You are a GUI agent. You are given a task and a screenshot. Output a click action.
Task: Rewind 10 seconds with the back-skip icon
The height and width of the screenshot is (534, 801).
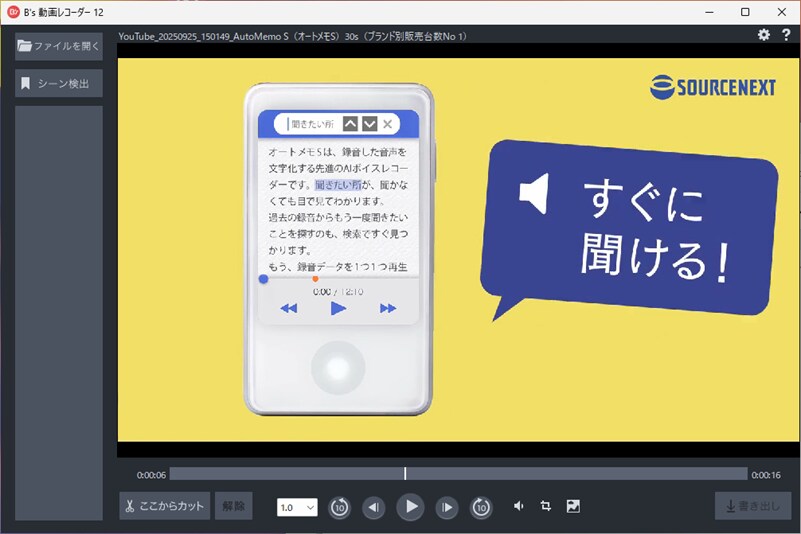(x=339, y=507)
